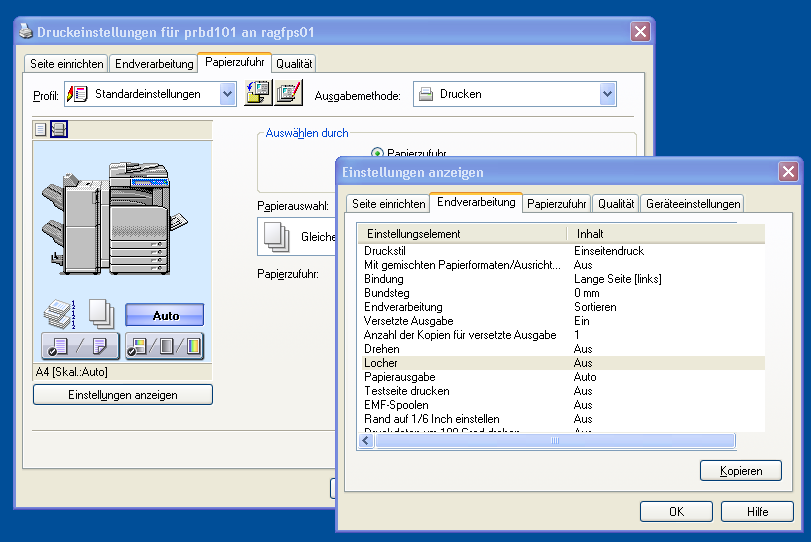Click the collated copies icon with numbered stacks

[59, 314]
